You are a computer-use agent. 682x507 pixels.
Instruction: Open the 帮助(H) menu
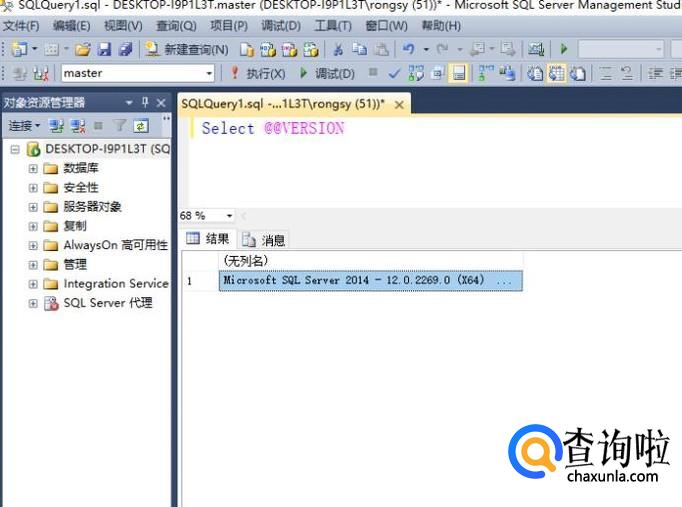pyautogui.click(x=441, y=26)
